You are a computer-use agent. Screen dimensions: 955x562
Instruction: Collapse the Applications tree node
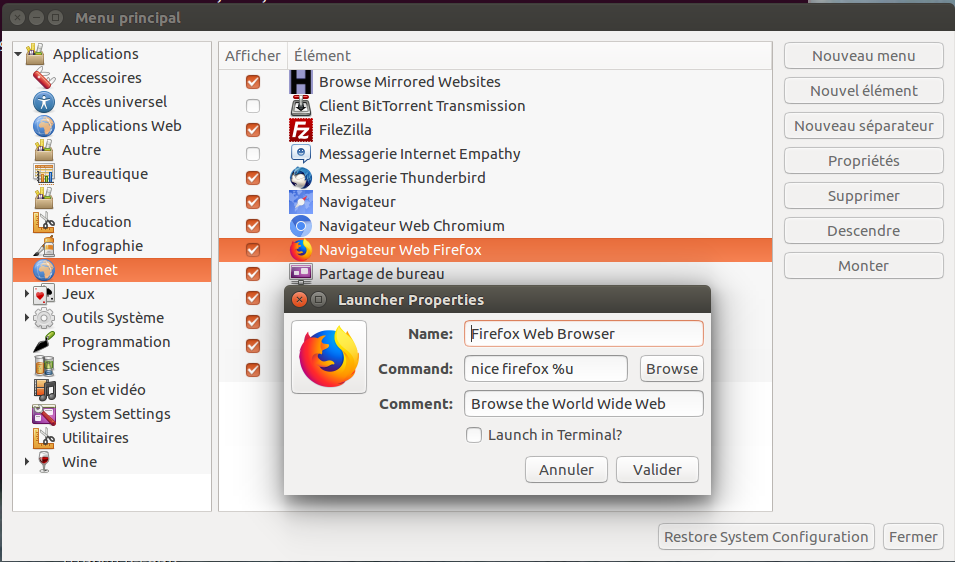tap(18, 54)
